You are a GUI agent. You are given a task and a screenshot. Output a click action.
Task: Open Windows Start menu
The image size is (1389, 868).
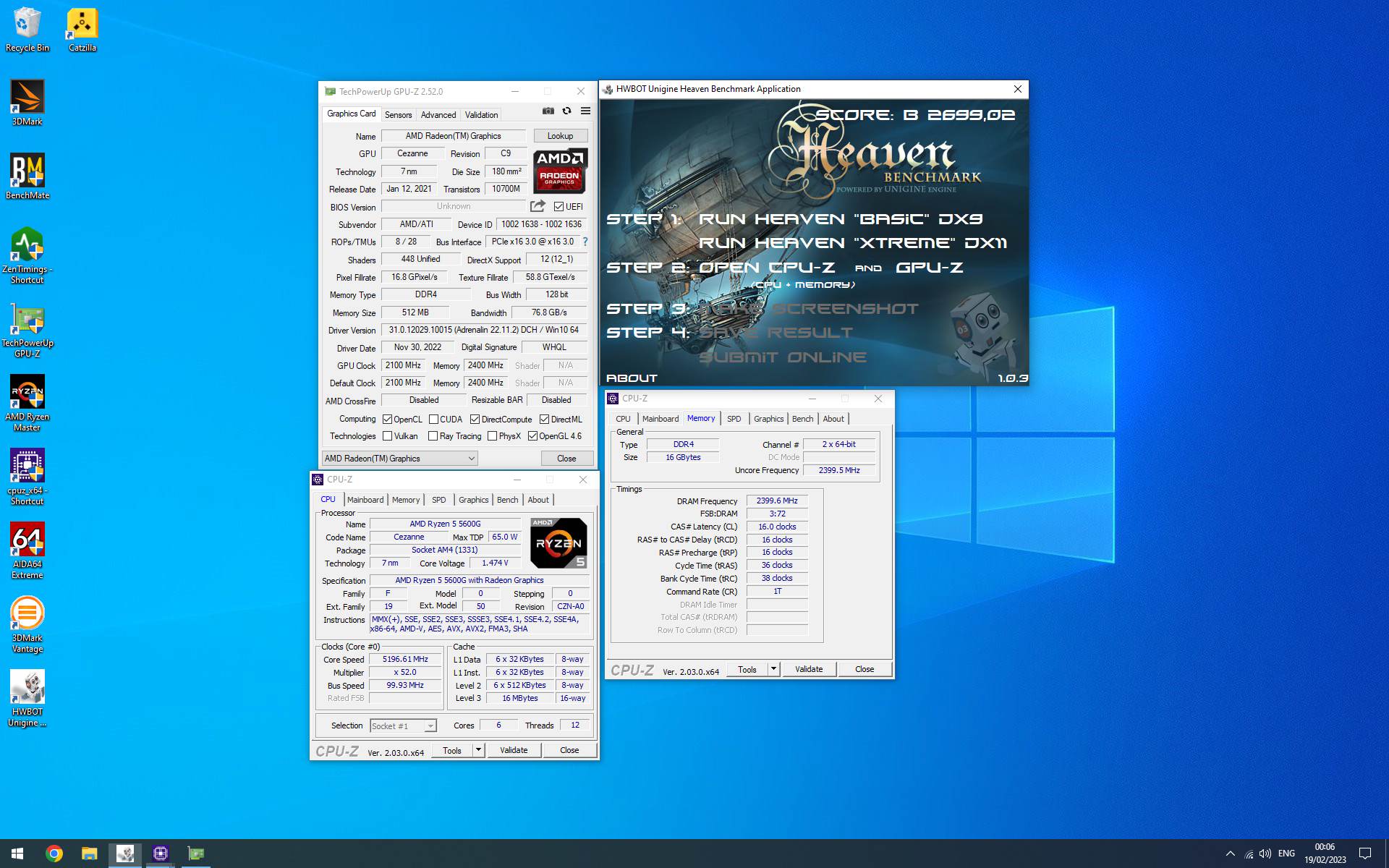point(17,854)
